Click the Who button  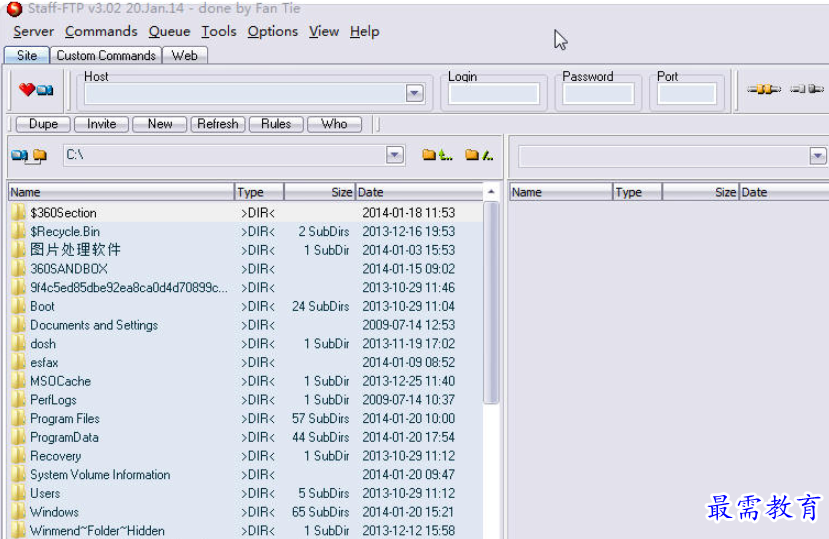tap(334, 124)
